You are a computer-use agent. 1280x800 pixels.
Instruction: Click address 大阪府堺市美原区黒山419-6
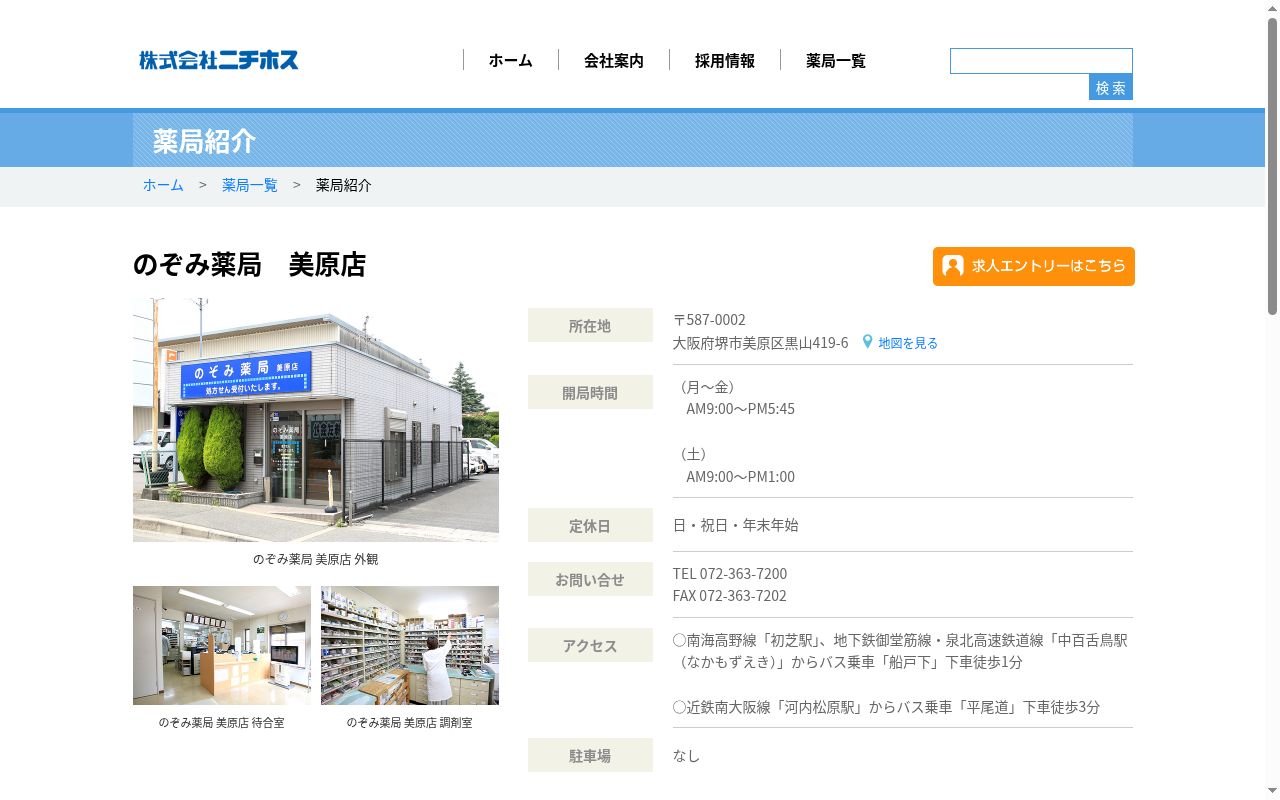(x=760, y=343)
